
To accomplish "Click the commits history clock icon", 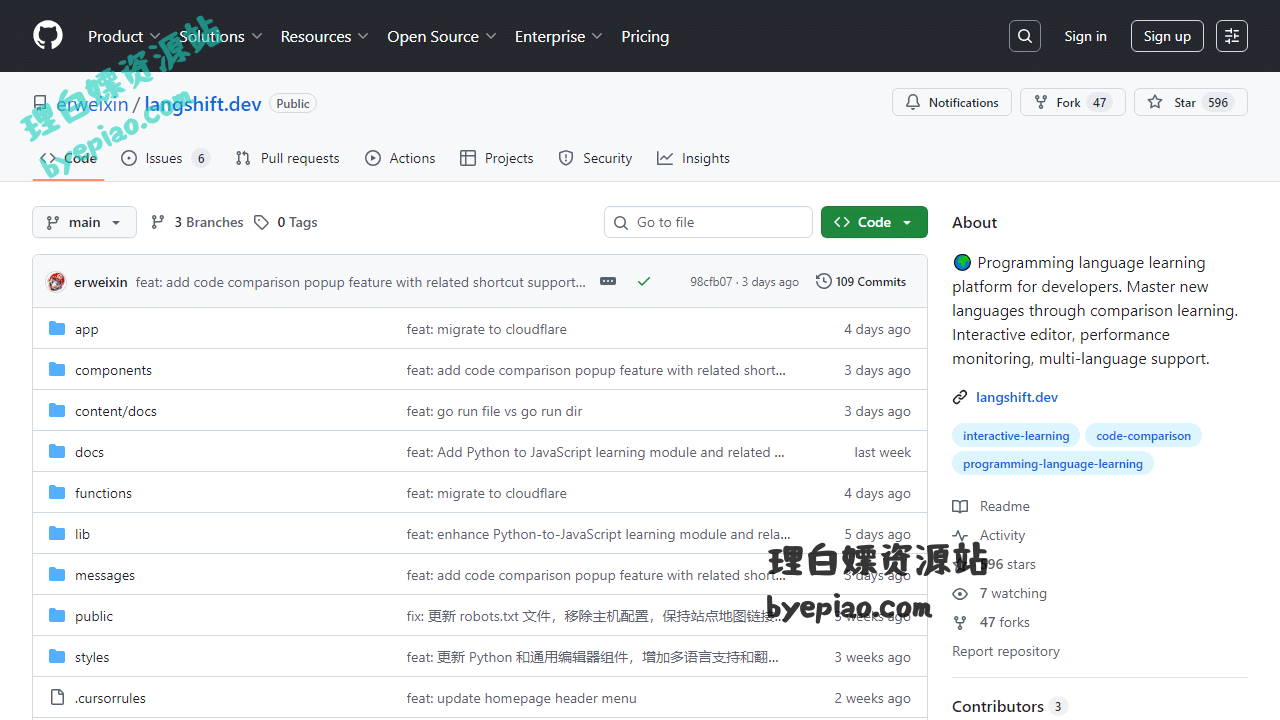I will [823, 281].
